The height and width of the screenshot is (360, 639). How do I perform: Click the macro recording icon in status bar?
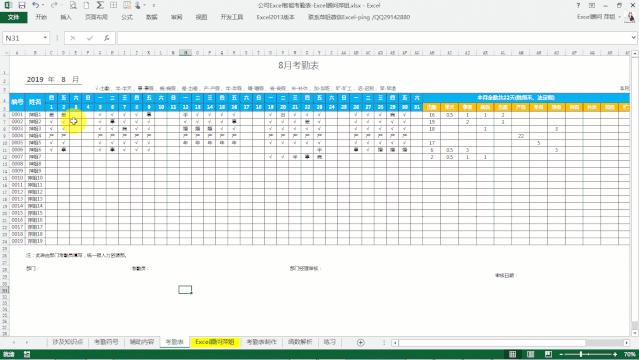27,354
